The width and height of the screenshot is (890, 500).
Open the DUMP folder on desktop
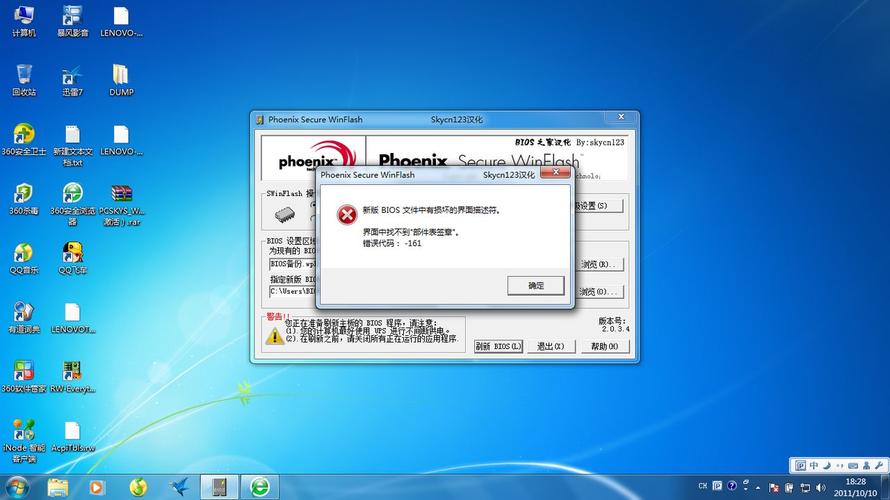tap(121, 80)
